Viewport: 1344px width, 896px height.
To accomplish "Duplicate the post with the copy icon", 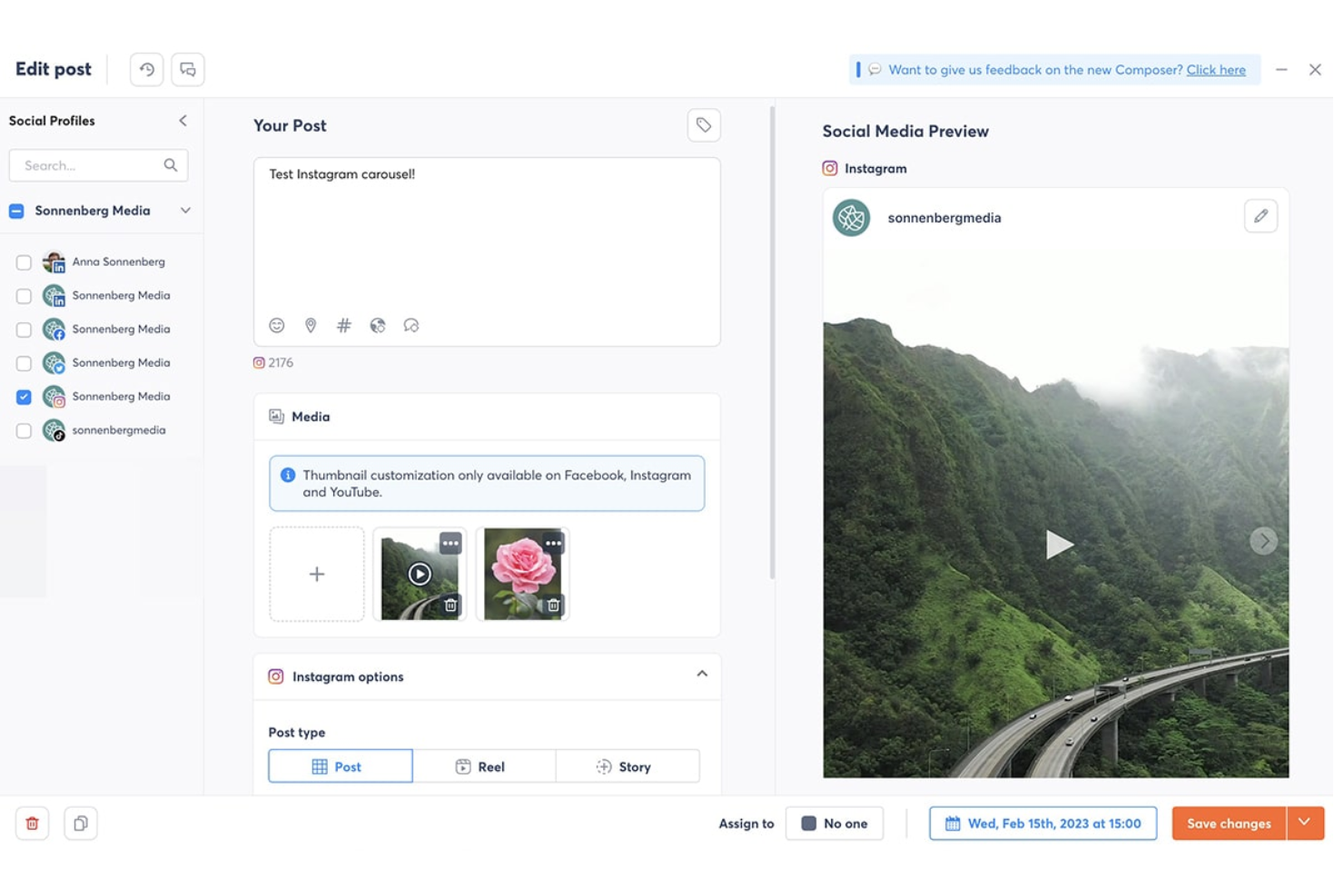I will click(x=80, y=823).
